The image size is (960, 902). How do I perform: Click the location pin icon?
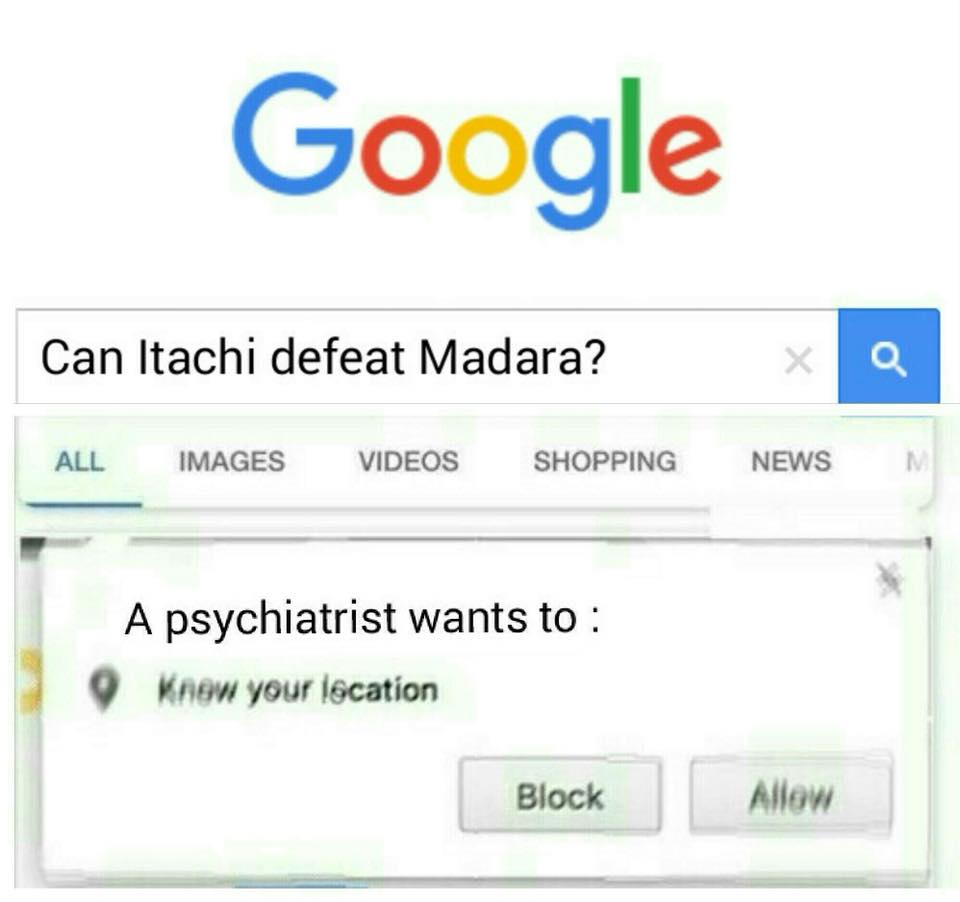click(x=103, y=690)
